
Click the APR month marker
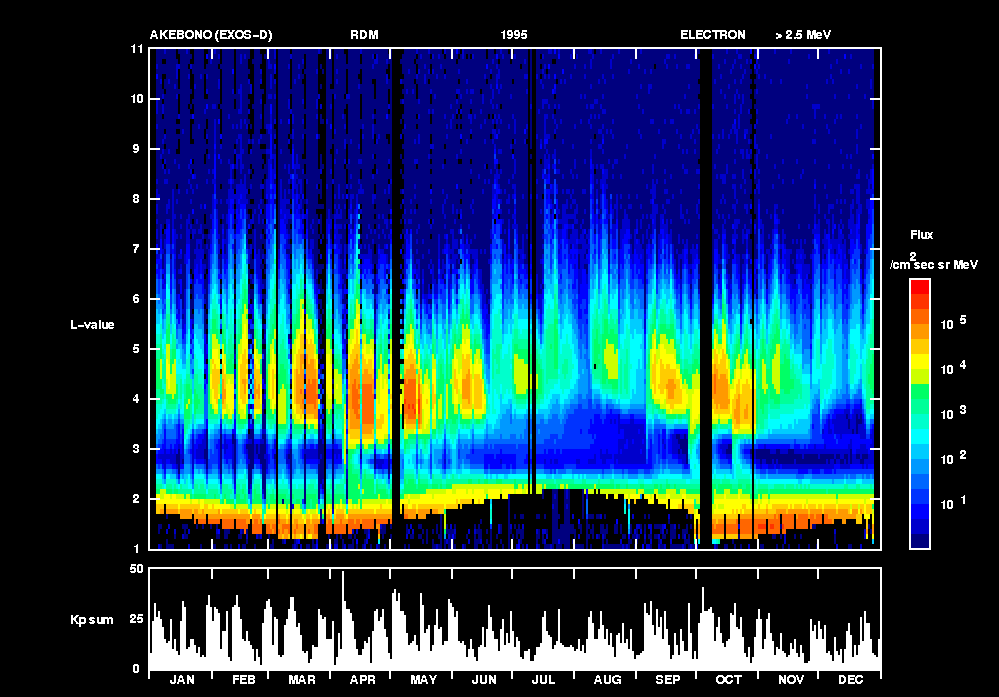[x=362, y=680]
